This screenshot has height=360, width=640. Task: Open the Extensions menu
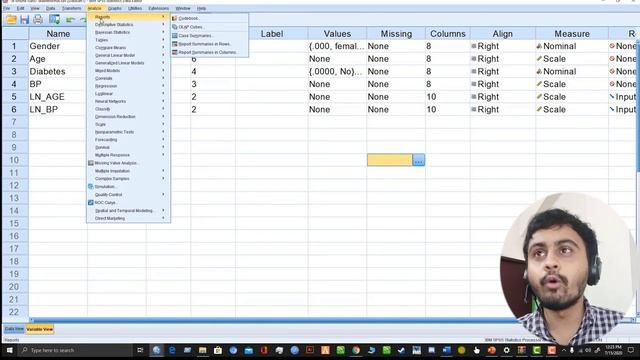[x=158, y=8]
